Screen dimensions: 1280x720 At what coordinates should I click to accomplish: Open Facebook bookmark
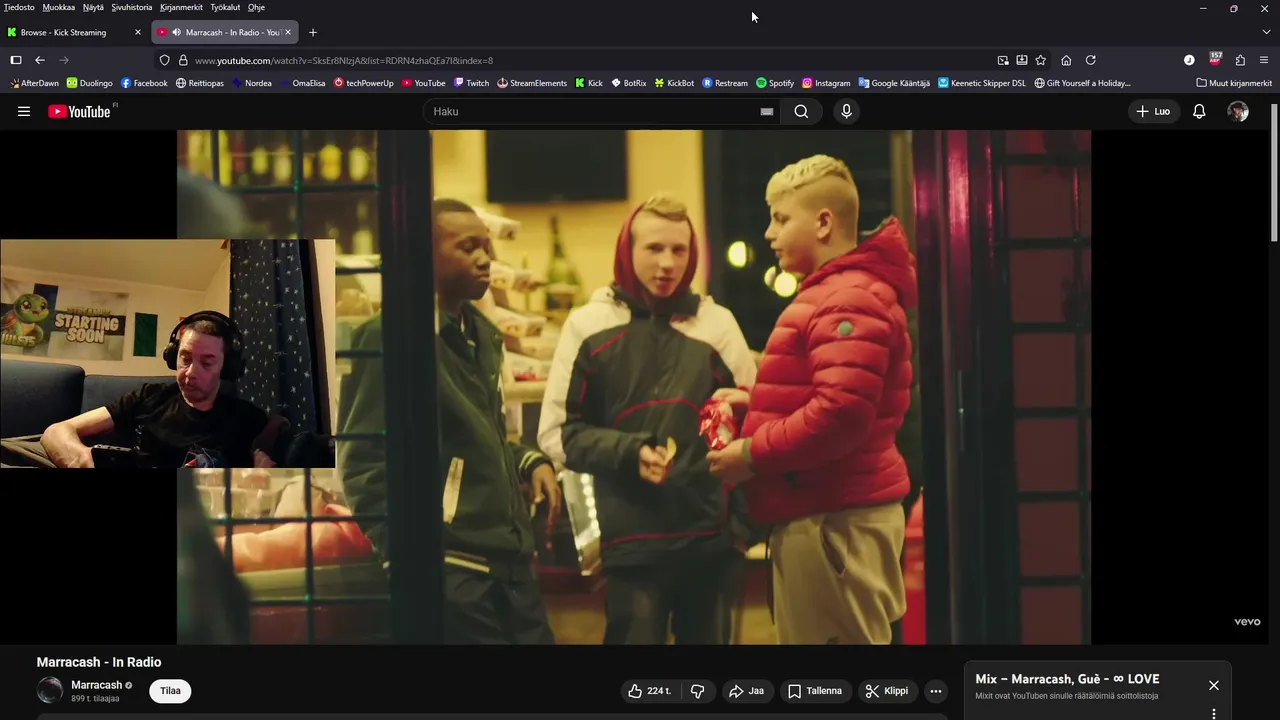(x=144, y=83)
